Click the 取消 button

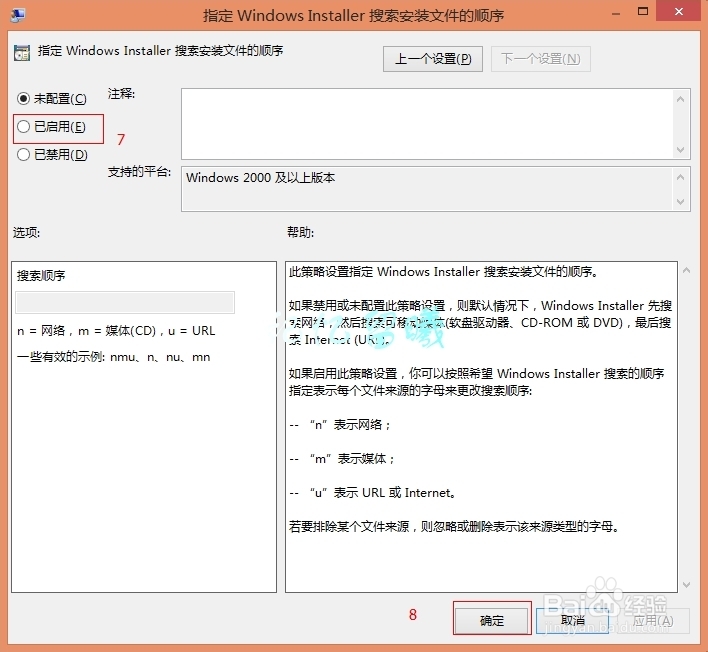coord(573,620)
